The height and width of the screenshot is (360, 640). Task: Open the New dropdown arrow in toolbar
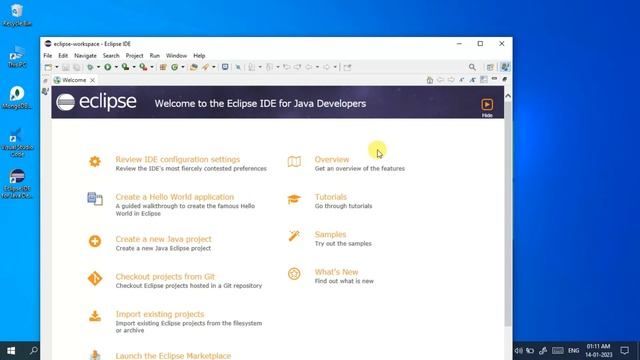click(x=56, y=67)
